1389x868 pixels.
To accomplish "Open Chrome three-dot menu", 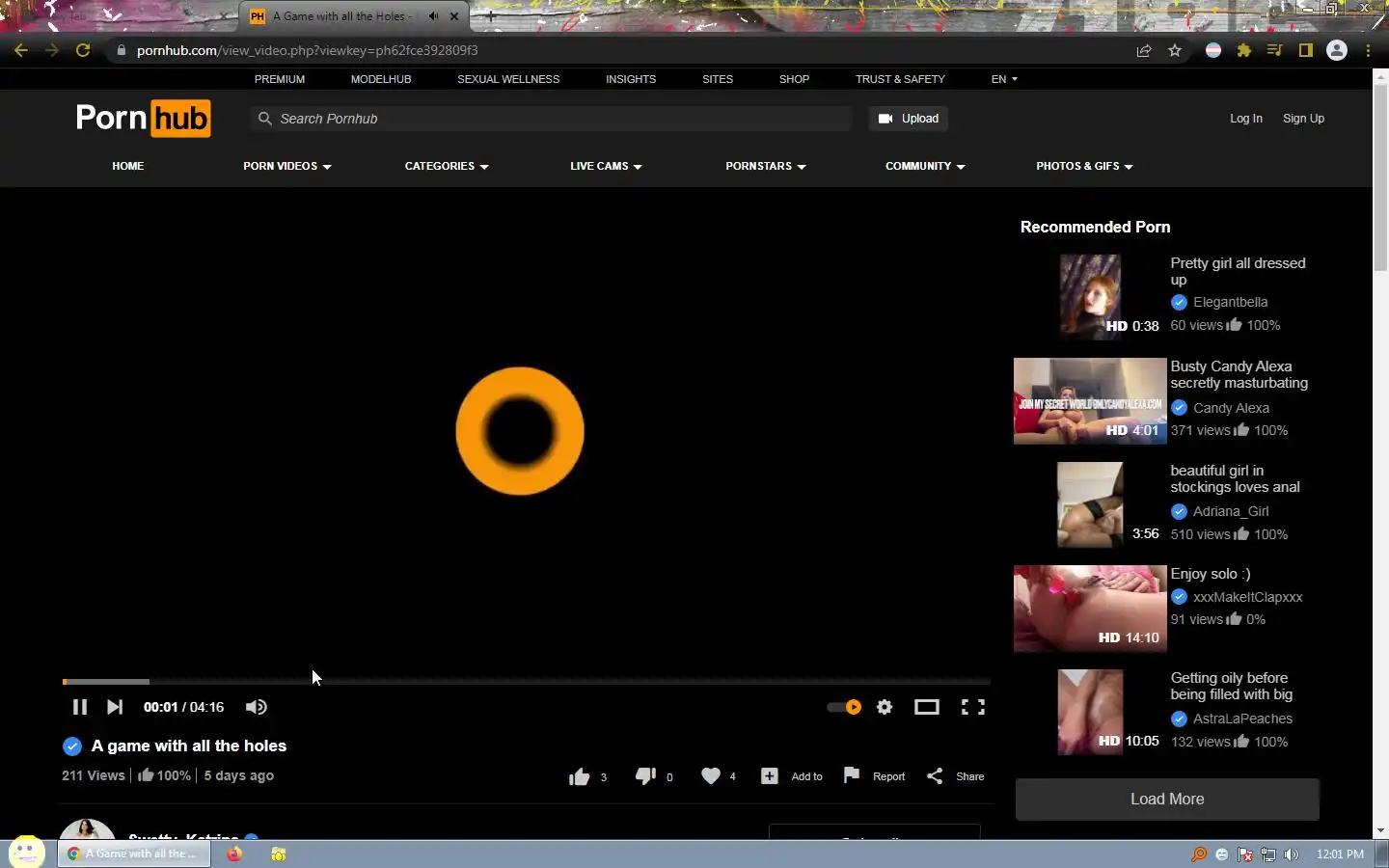I will click(x=1368, y=50).
